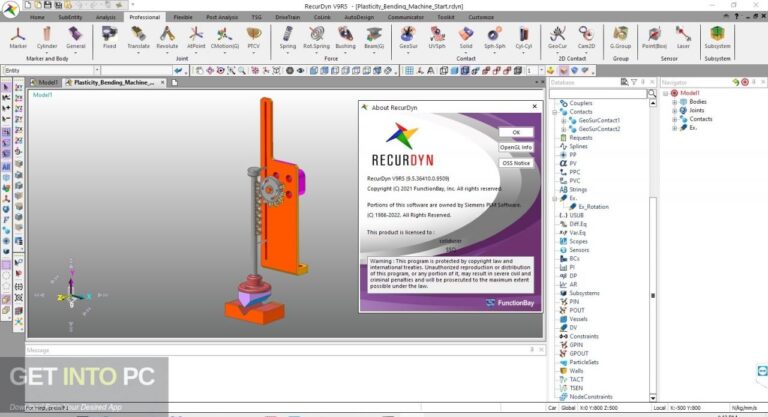Close the About RecurDyn dialog
The height and width of the screenshot is (417, 768).
coord(534,106)
